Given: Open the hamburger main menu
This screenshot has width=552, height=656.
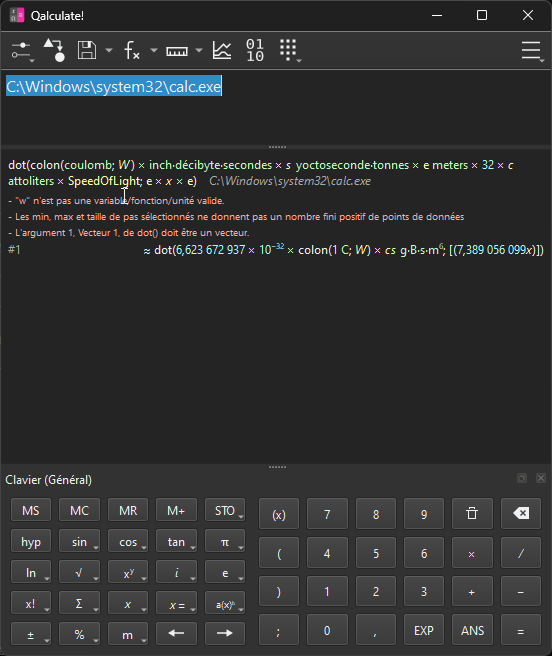Looking at the screenshot, I should coord(532,51).
